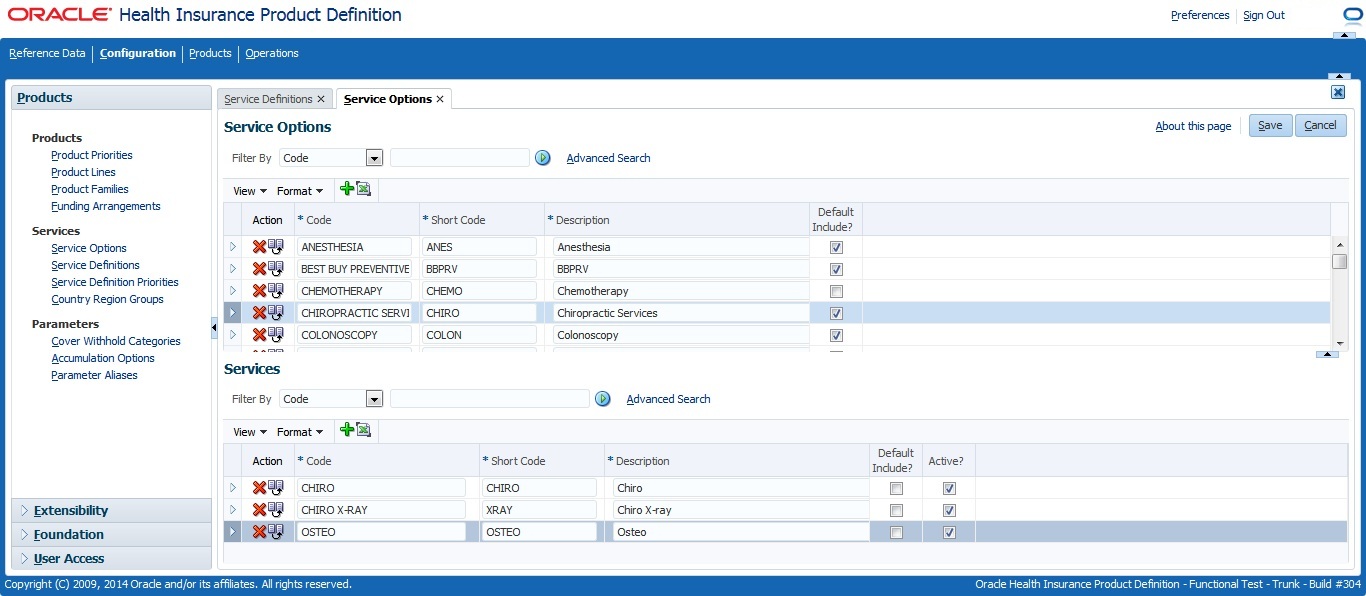Image resolution: width=1366 pixels, height=596 pixels.
Task: Toggle Default Include for ANESTHESIA
Action: [836, 247]
